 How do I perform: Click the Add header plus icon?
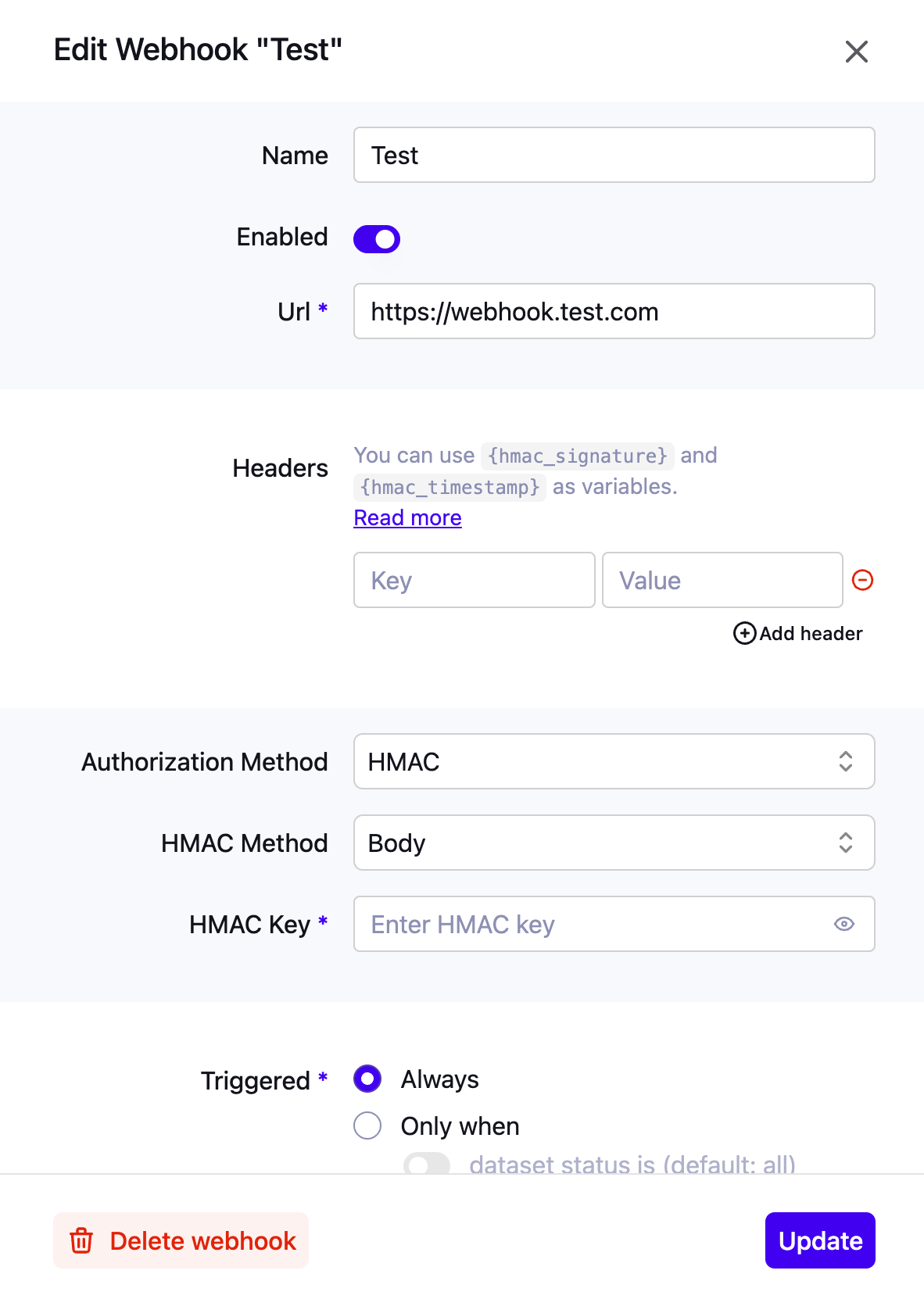pyautogui.click(x=744, y=634)
